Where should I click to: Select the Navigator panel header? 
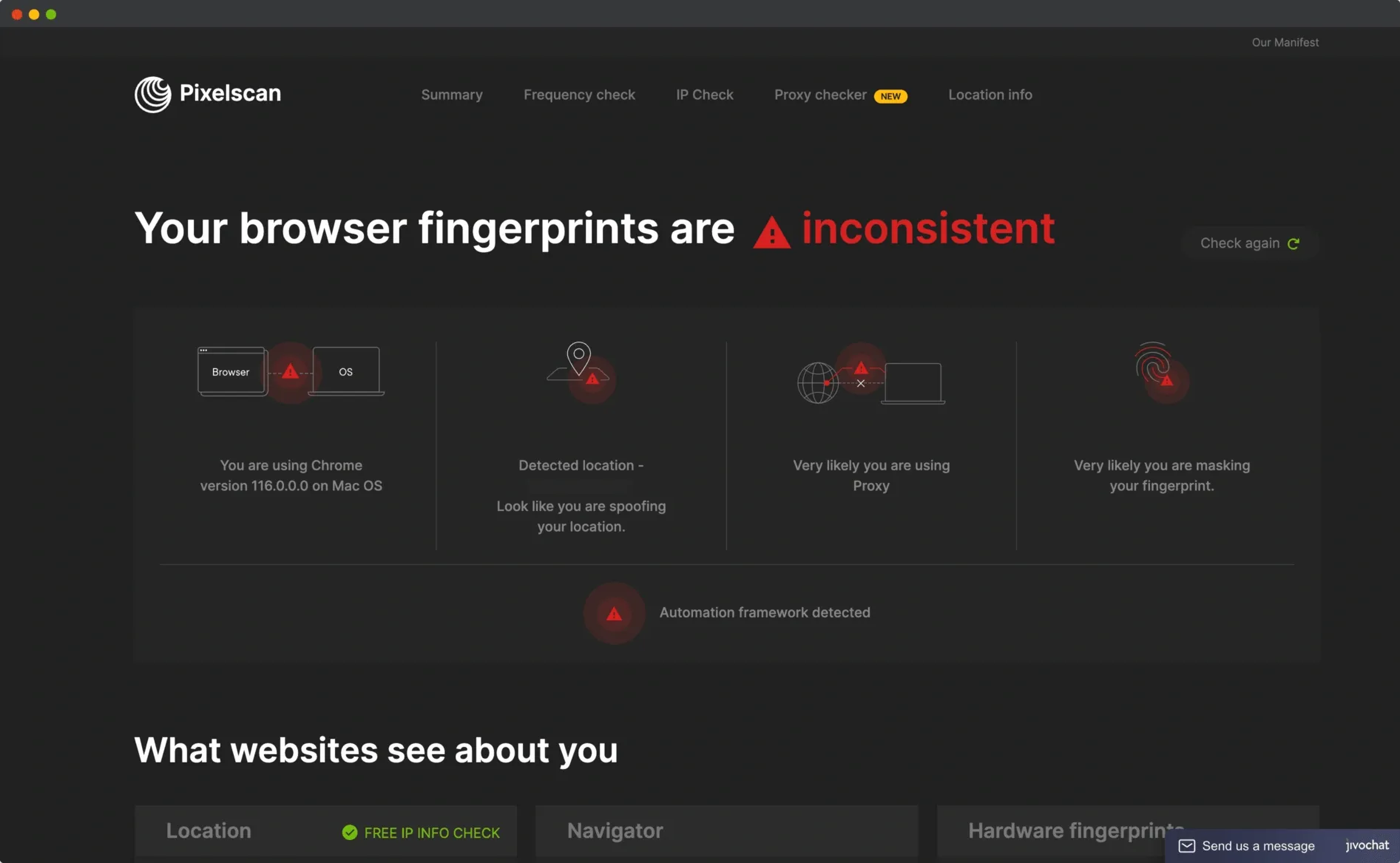615,831
